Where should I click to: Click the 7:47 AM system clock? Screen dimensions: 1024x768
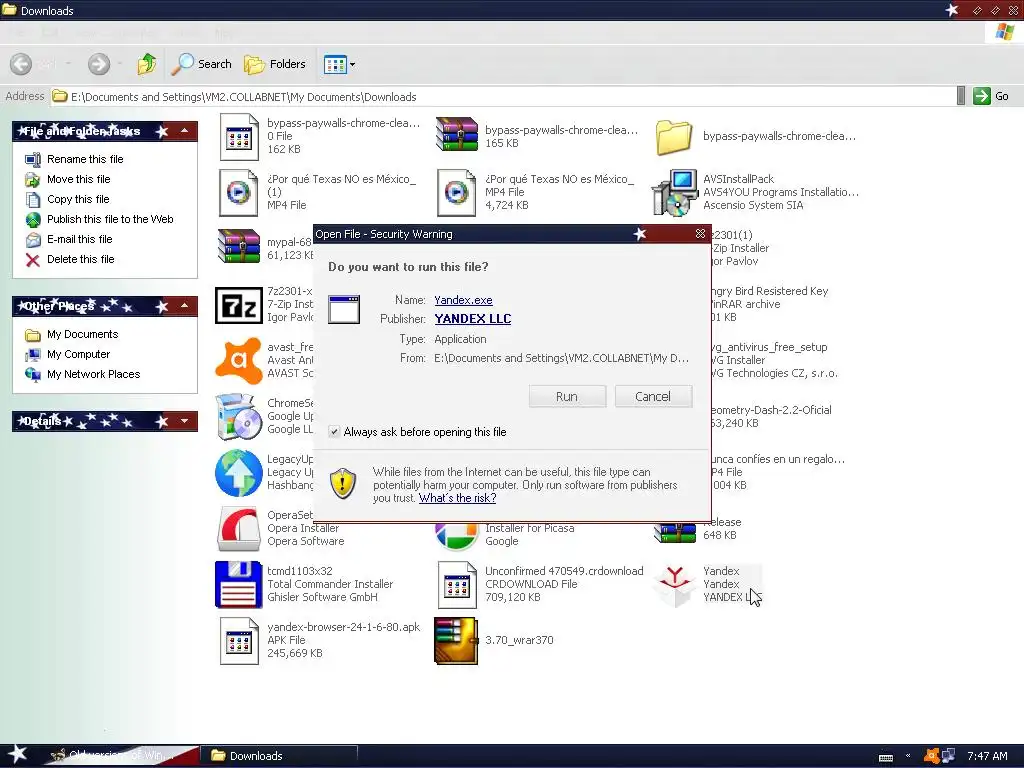coord(987,756)
